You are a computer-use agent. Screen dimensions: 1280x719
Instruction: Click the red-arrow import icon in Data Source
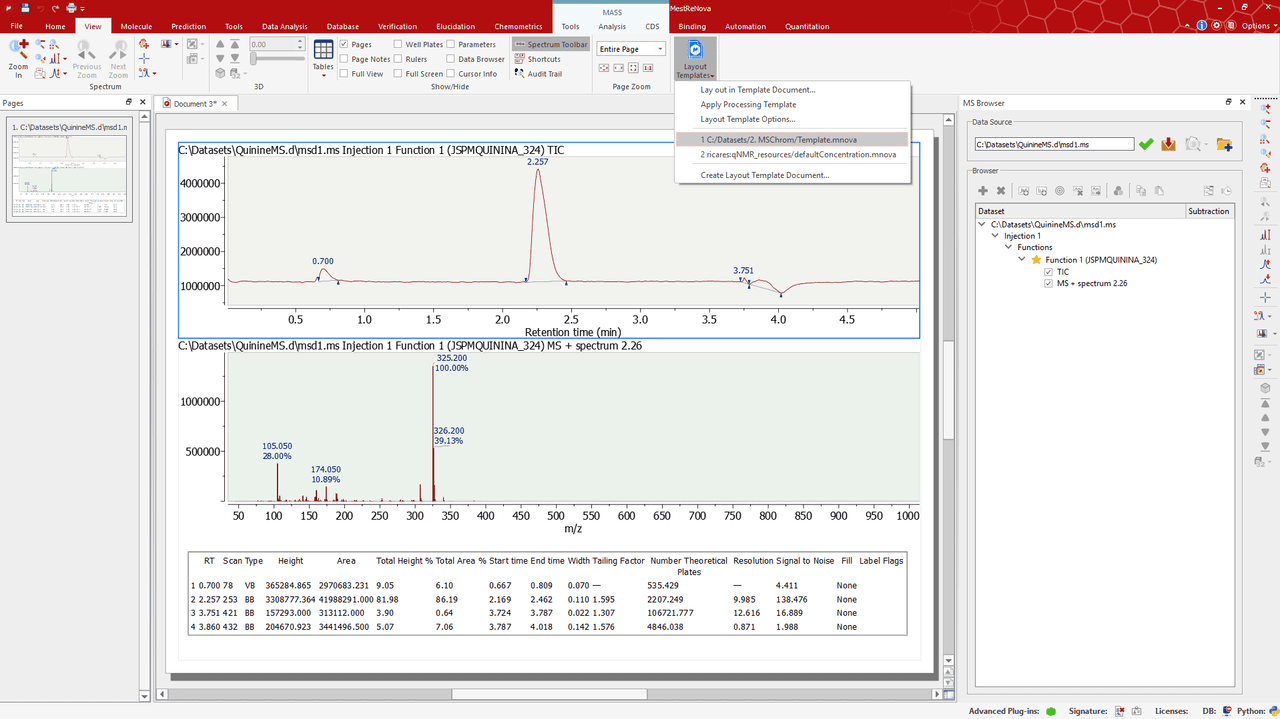[x=1168, y=144]
